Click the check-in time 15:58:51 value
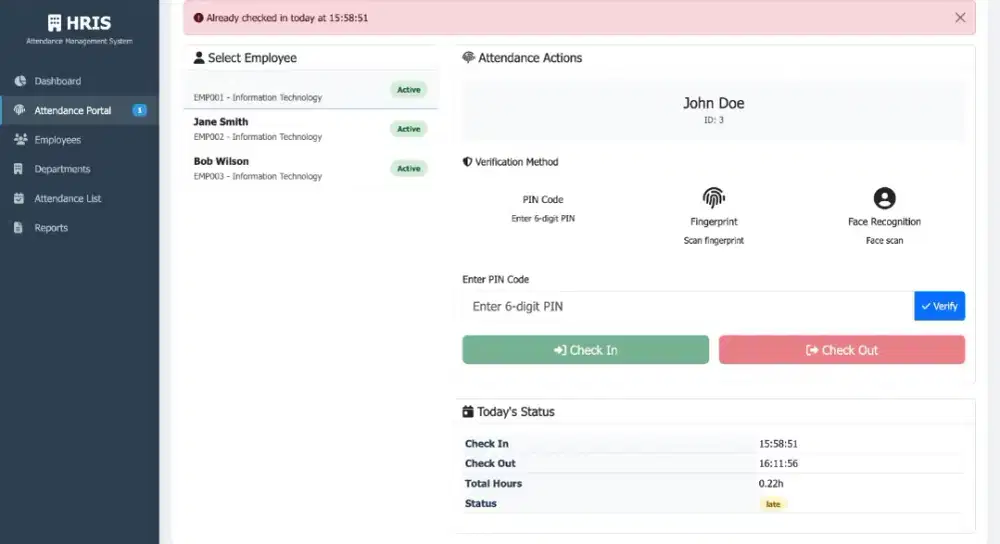 coord(778,444)
